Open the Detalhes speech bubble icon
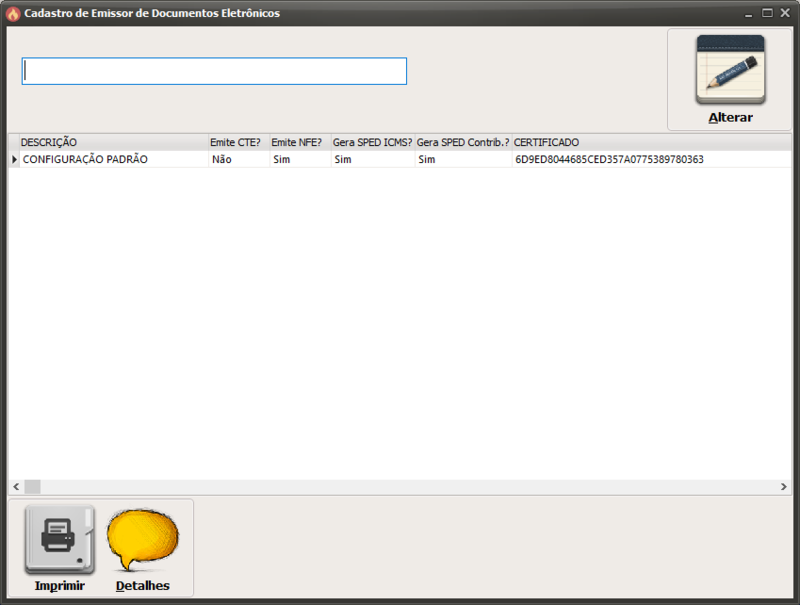The image size is (800, 605). click(x=143, y=540)
